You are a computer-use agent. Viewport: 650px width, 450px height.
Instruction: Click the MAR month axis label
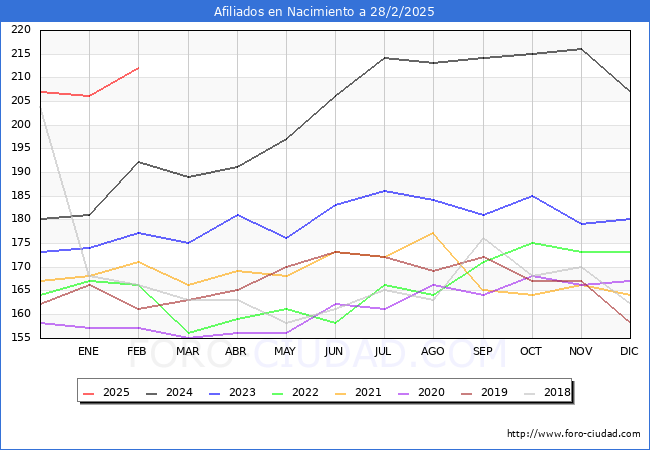[x=187, y=351]
